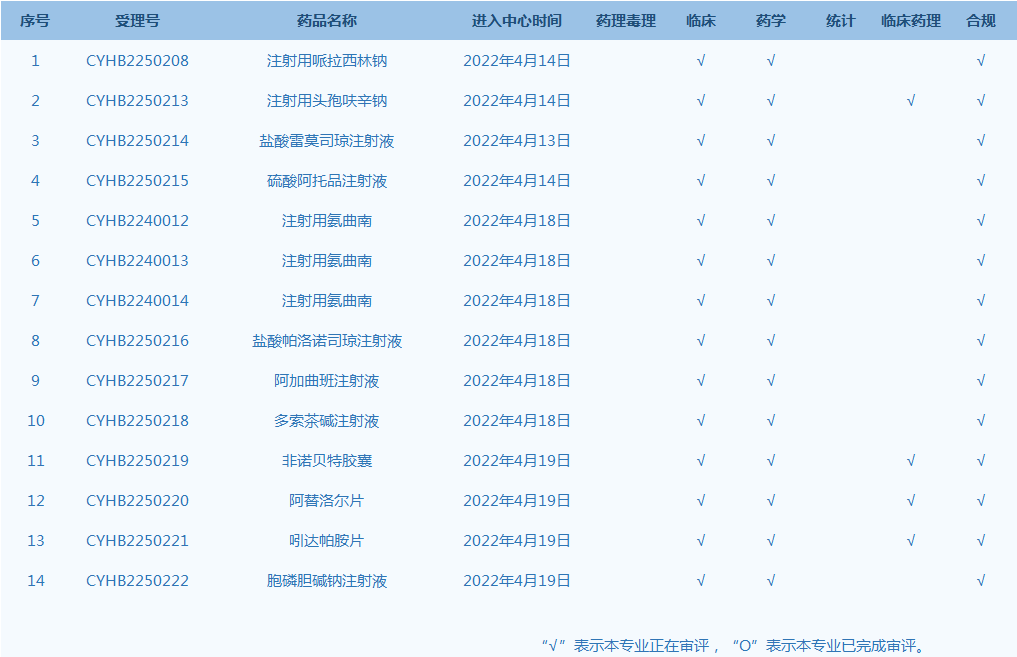Click drug name 多索茶碱注射液
Image resolution: width=1017 pixels, height=657 pixels.
tap(327, 421)
